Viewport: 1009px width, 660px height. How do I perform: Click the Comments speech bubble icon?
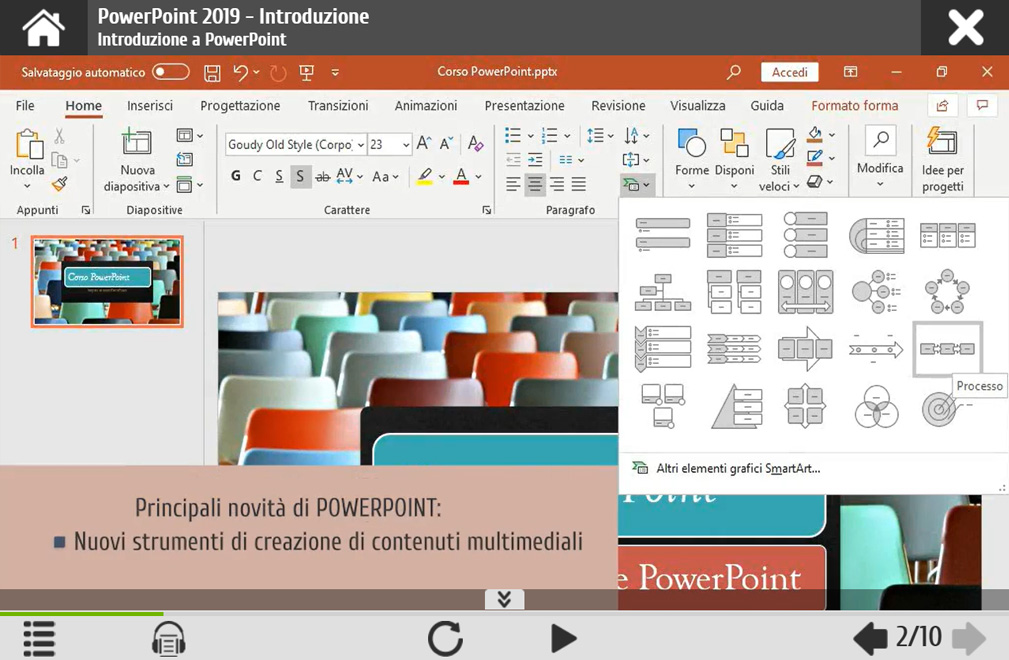click(982, 105)
